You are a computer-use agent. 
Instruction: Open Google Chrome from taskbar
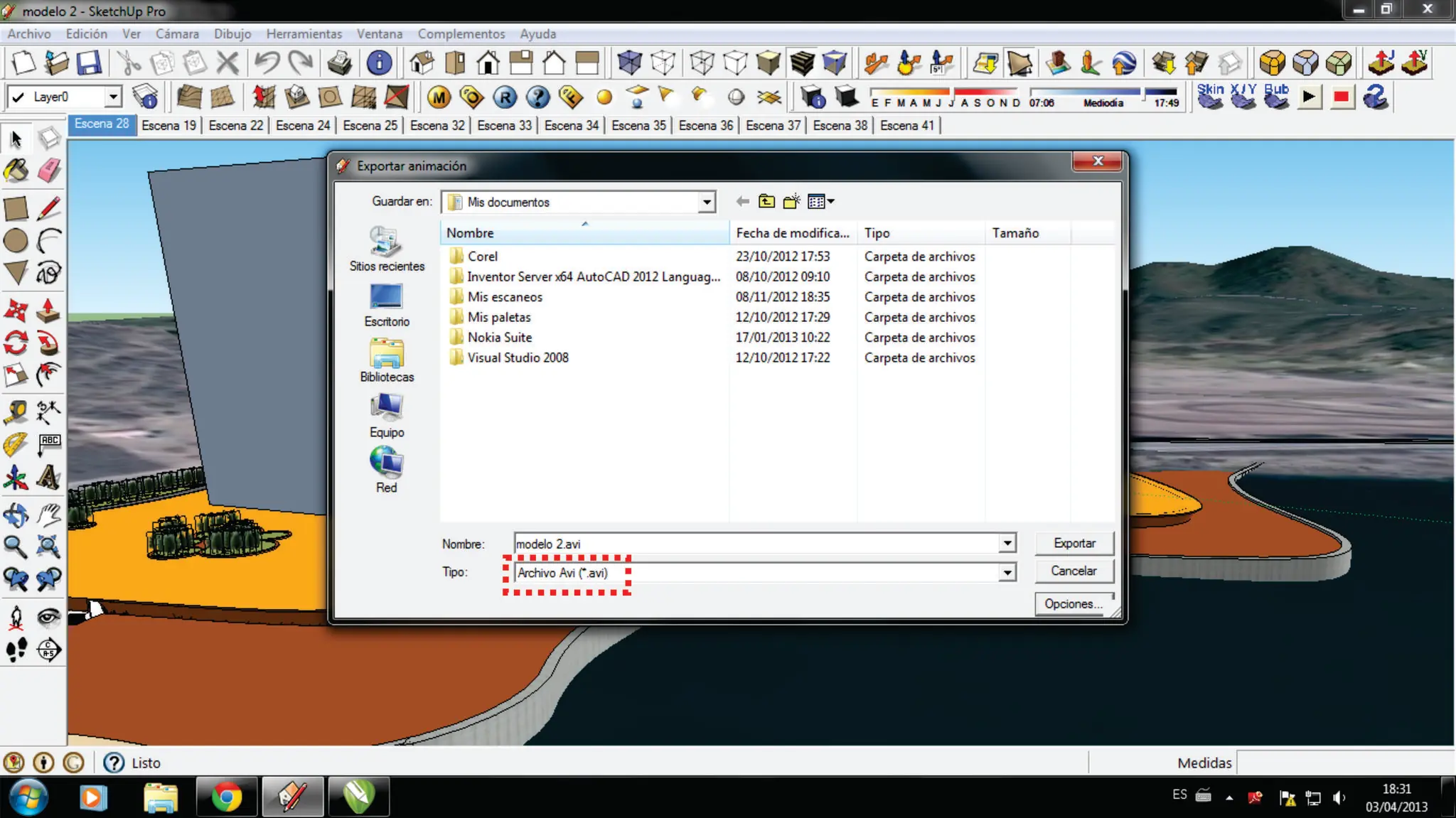coord(226,797)
